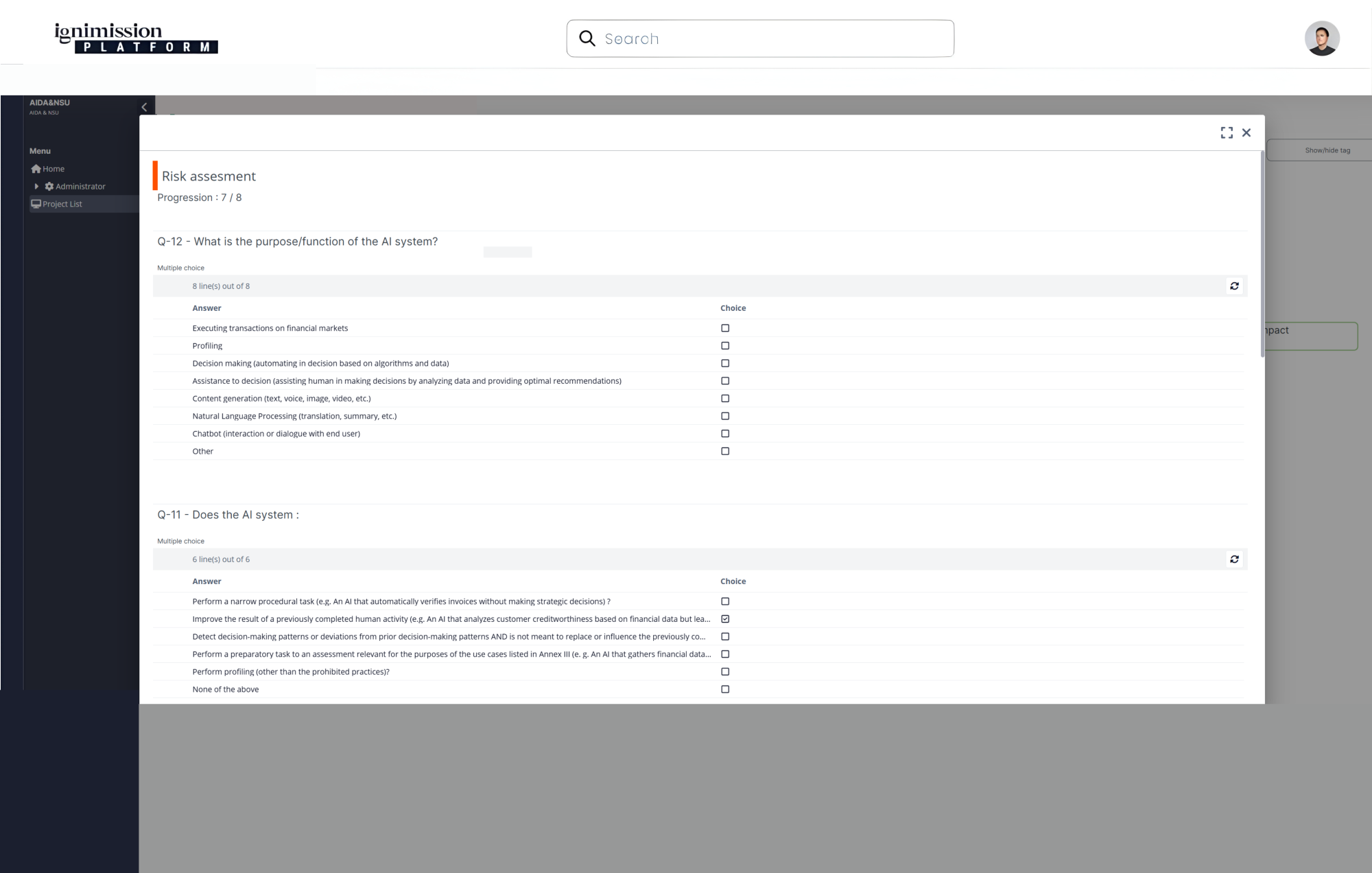1372x873 pixels.
Task: Refresh the Q-11 answer list
Action: click(1234, 559)
